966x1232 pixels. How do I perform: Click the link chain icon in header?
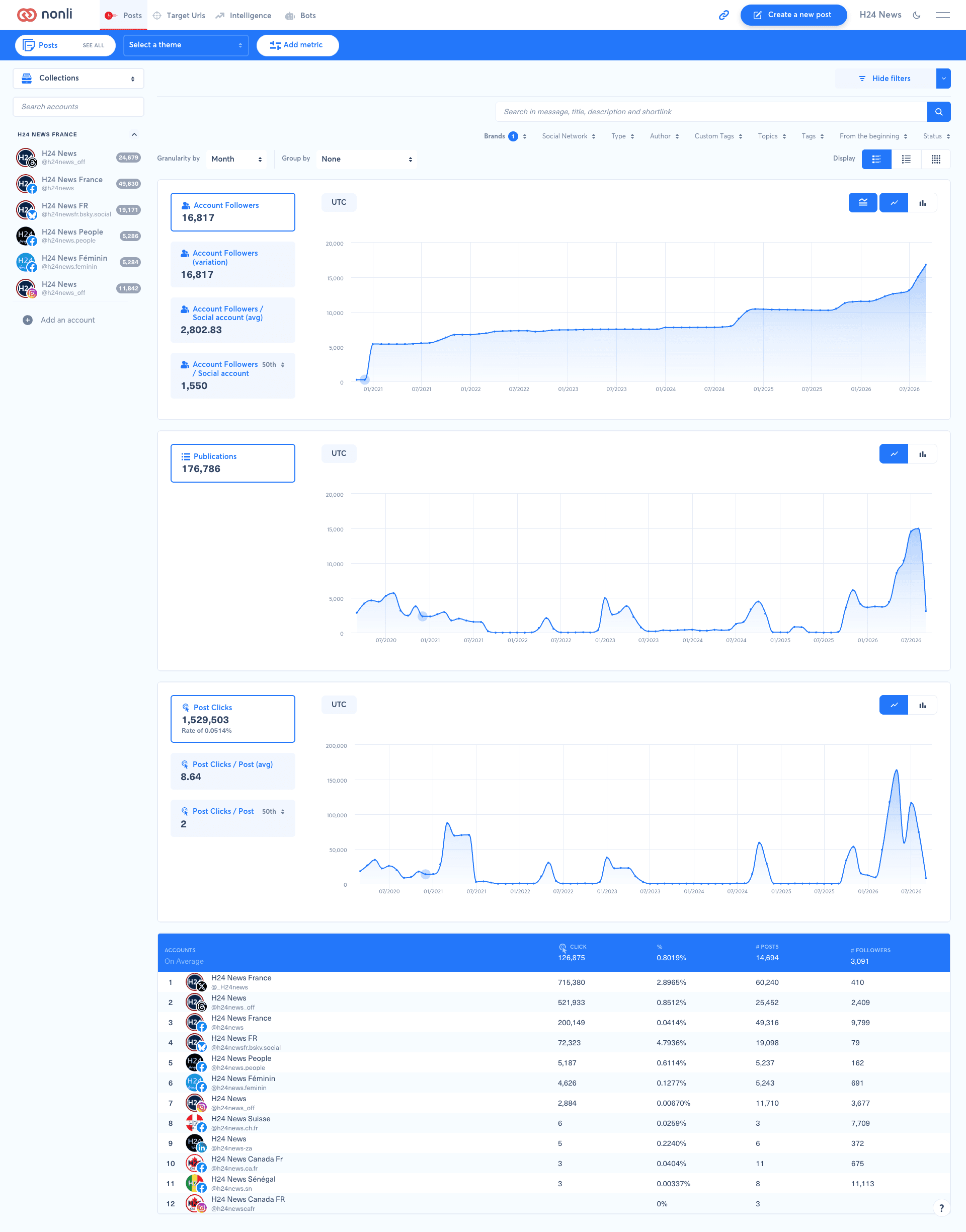pos(723,15)
